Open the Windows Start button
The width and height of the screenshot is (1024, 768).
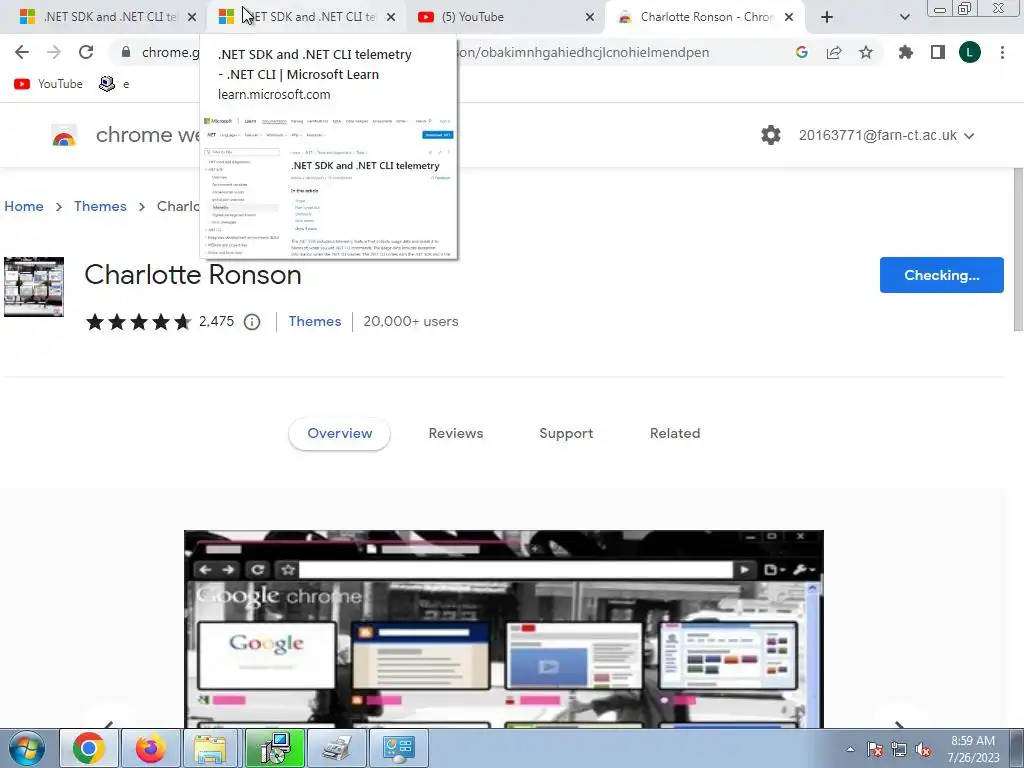point(26,748)
